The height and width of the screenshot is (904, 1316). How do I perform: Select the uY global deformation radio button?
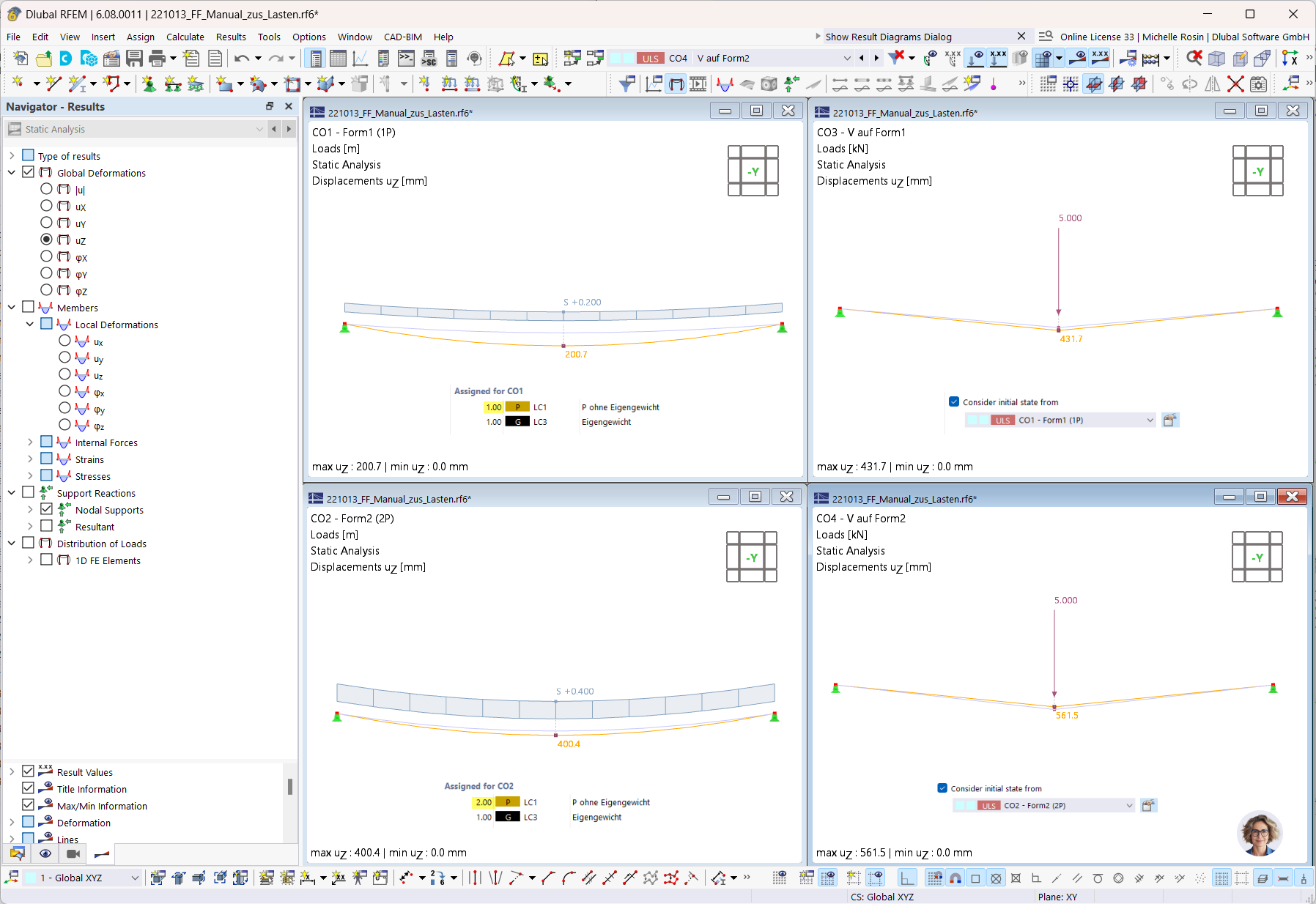coord(46,223)
